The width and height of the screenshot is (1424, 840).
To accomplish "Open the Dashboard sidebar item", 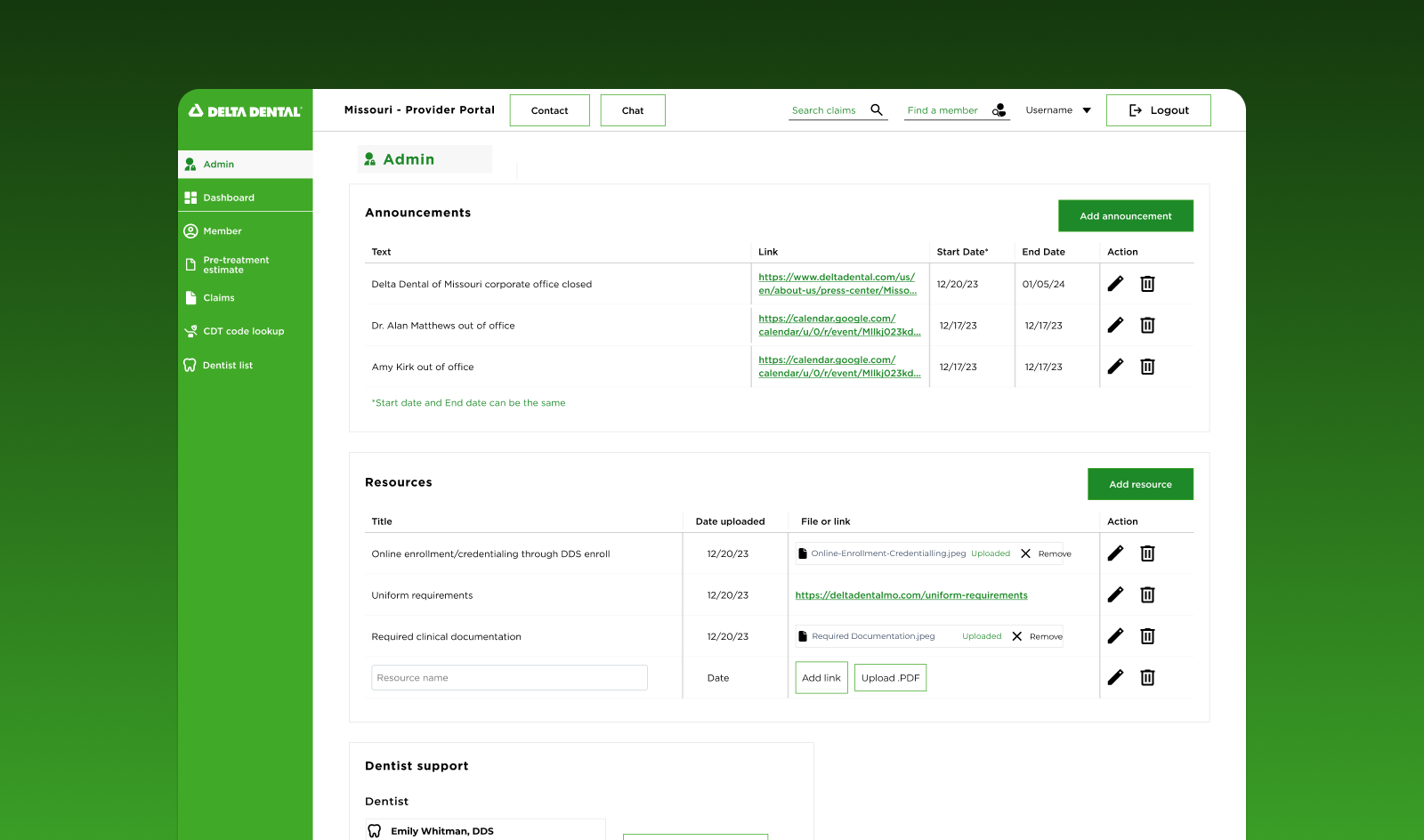I will [229, 198].
